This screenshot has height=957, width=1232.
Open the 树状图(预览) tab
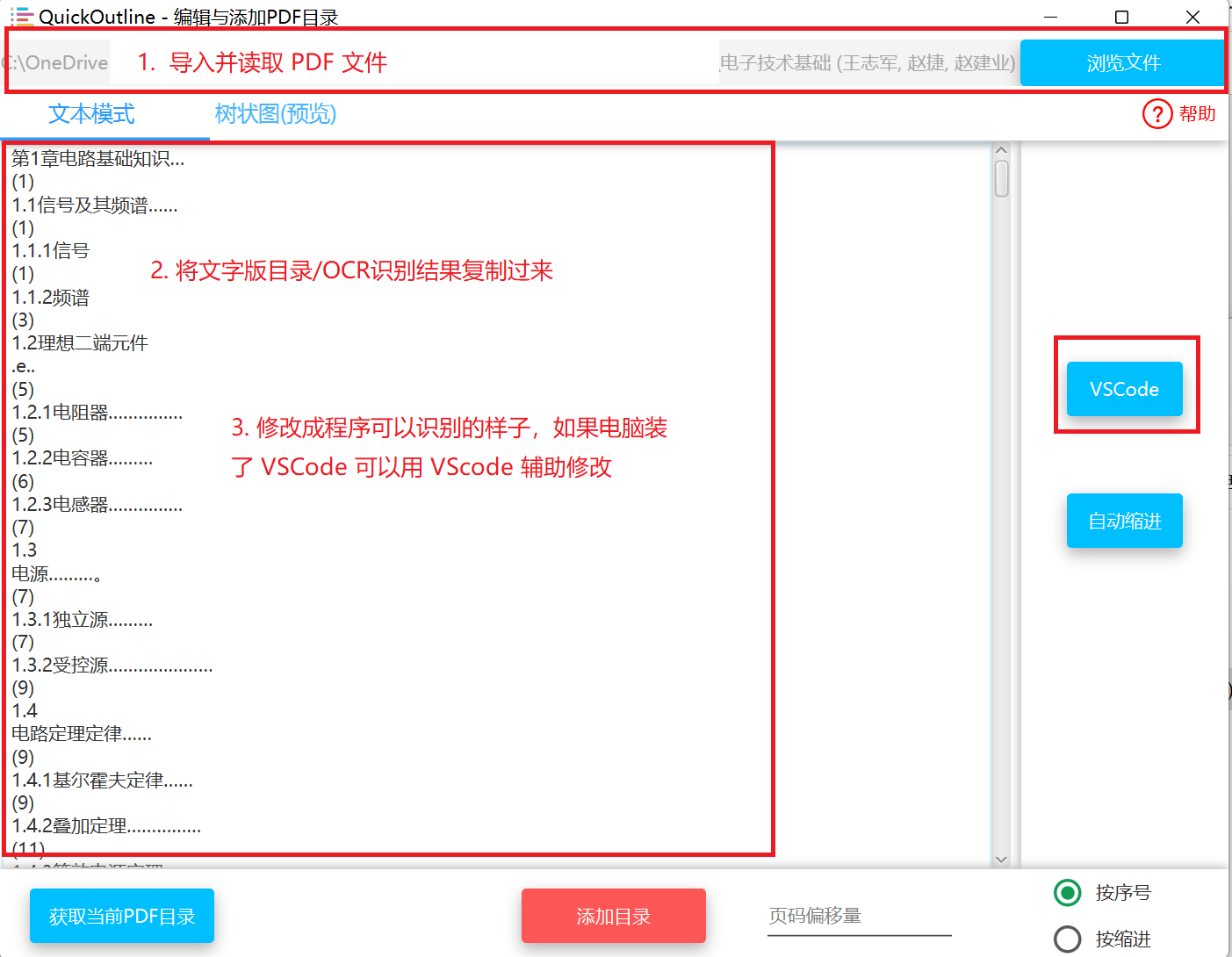pos(275,114)
